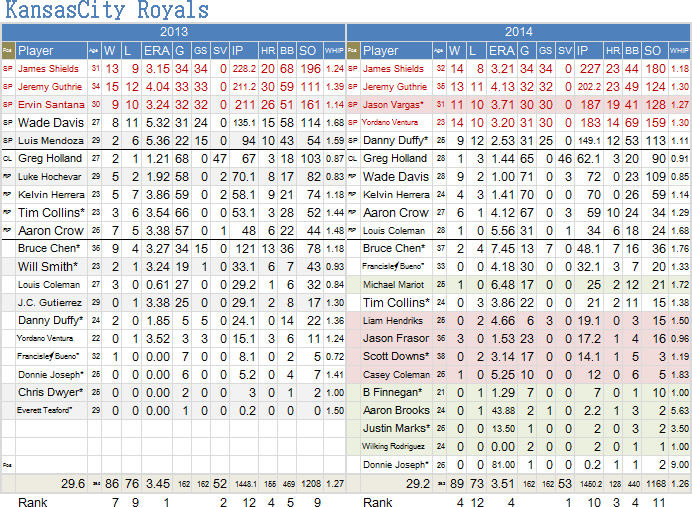
Task: Click Everett Teaford* player name
Action: [44, 410]
